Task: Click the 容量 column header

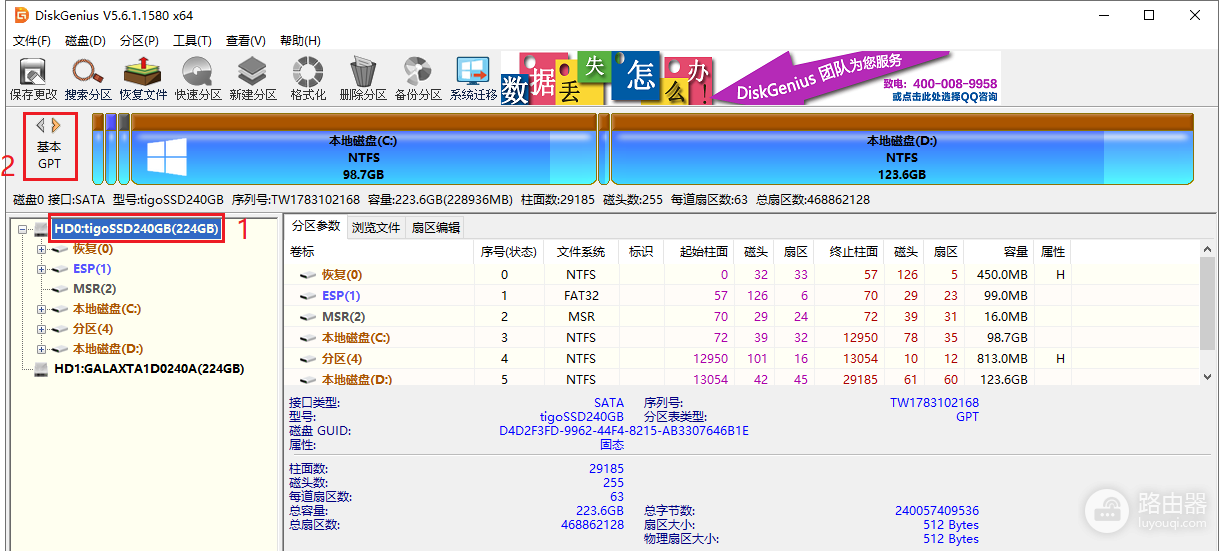Action: tap(1001, 252)
